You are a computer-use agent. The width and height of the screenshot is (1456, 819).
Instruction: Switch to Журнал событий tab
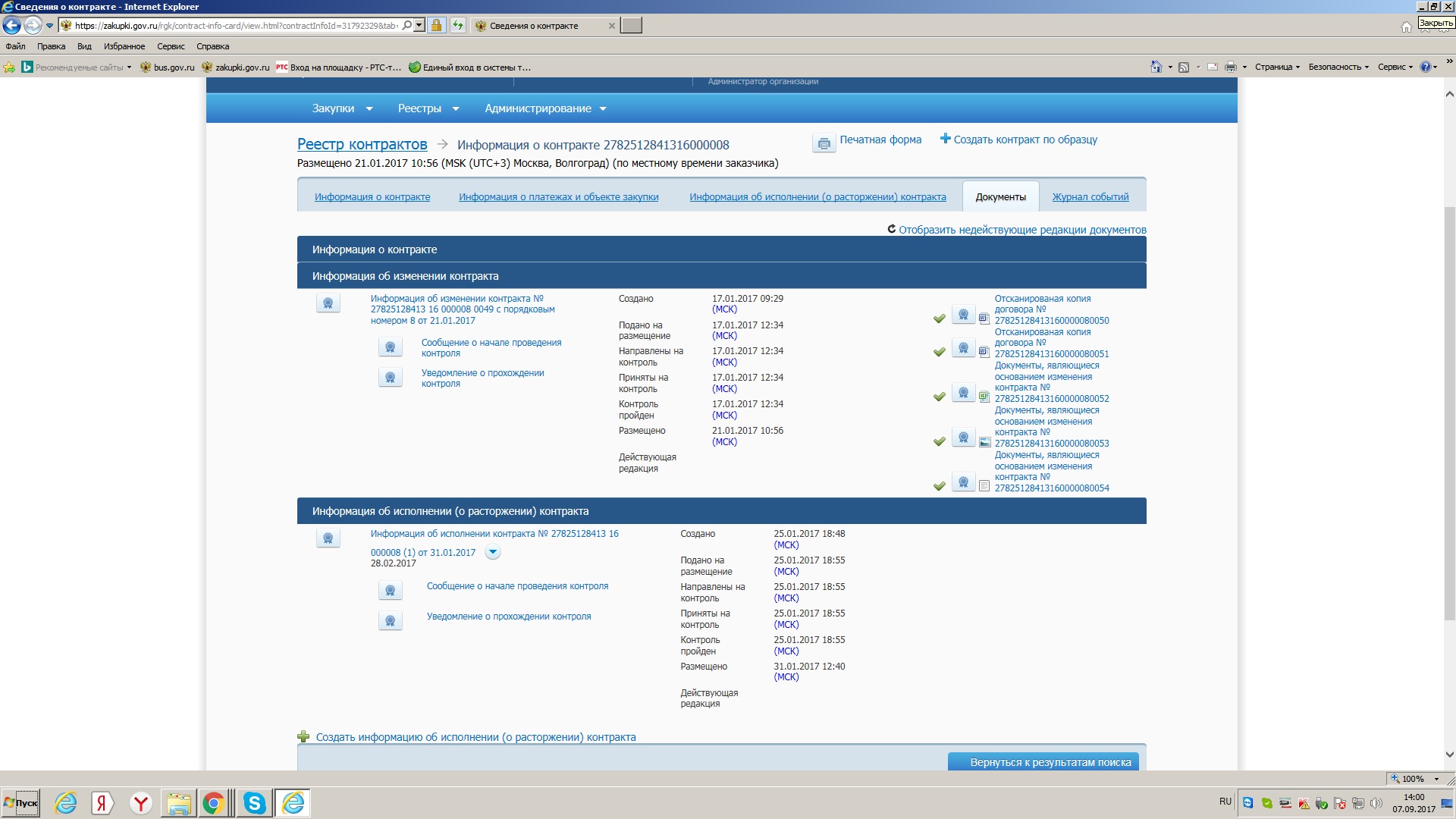click(x=1090, y=197)
